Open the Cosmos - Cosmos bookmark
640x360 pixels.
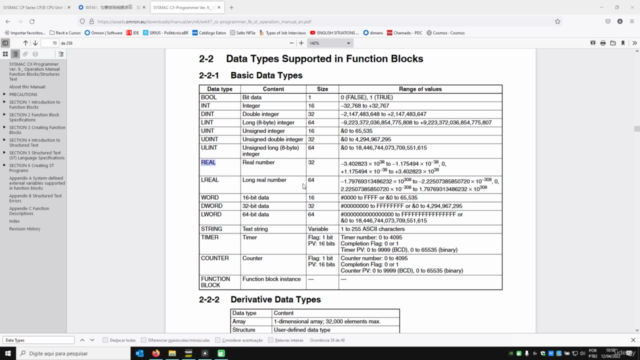point(446,33)
